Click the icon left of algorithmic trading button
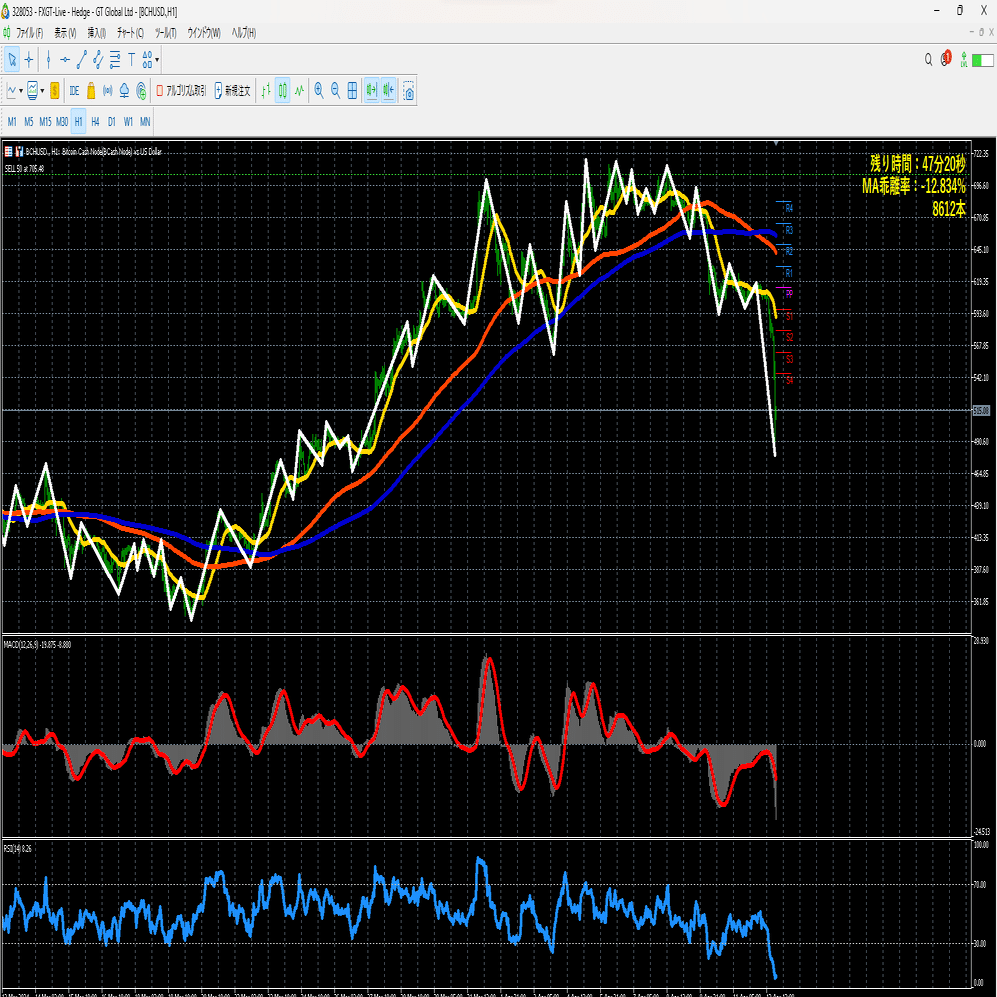The height and width of the screenshot is (997, 997). (x=141, y=91)
